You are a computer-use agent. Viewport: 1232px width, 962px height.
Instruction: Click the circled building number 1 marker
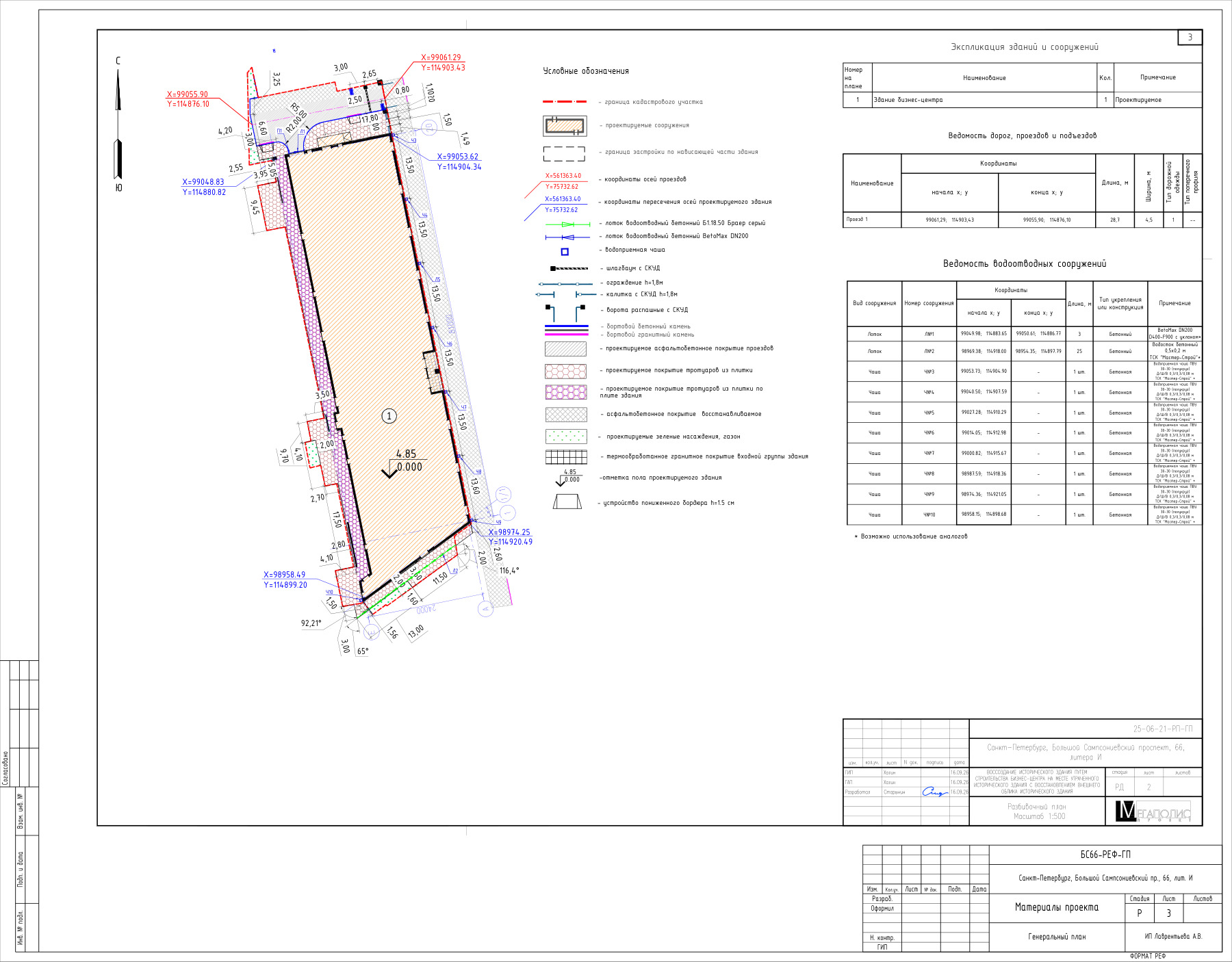[x=389, y=416]
